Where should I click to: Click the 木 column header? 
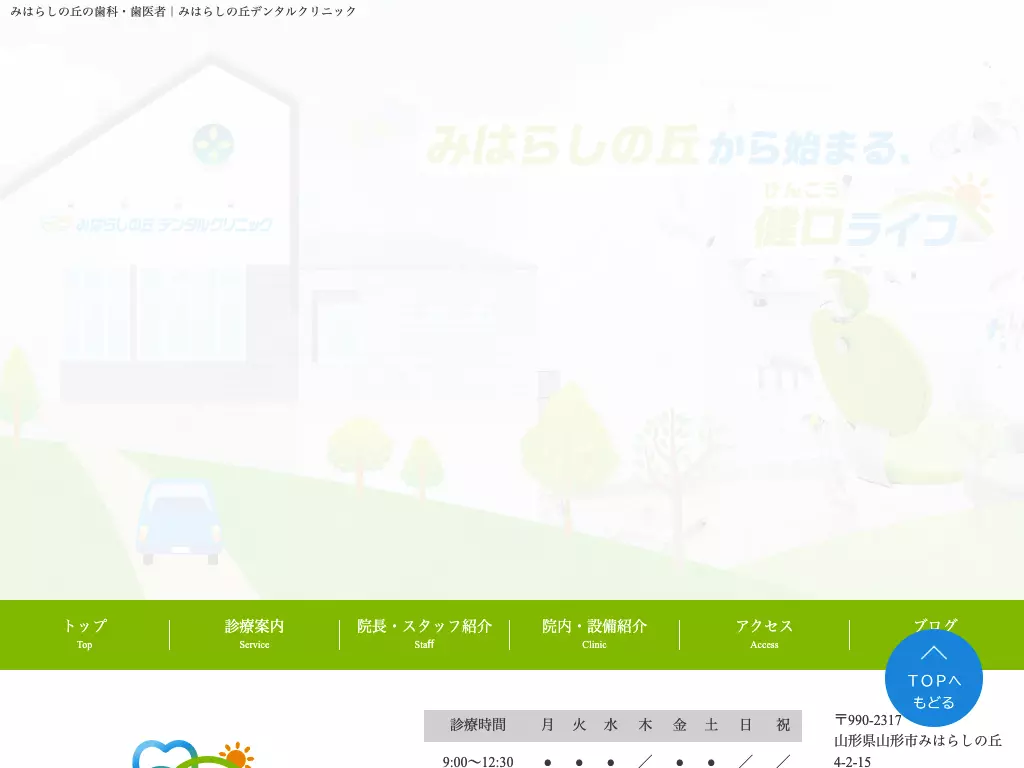point(645,725)
